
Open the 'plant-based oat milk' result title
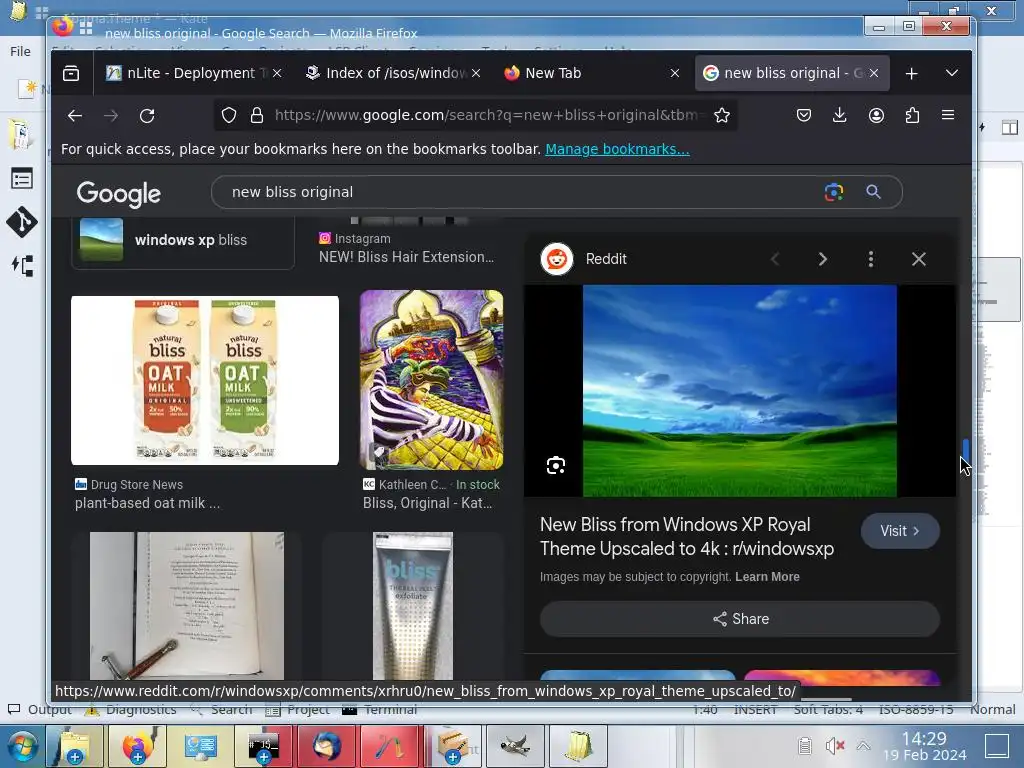[148, 503]
